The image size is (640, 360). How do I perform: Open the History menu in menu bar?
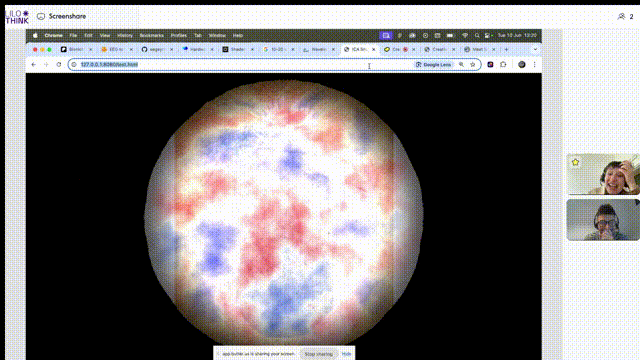coord(125,36)
